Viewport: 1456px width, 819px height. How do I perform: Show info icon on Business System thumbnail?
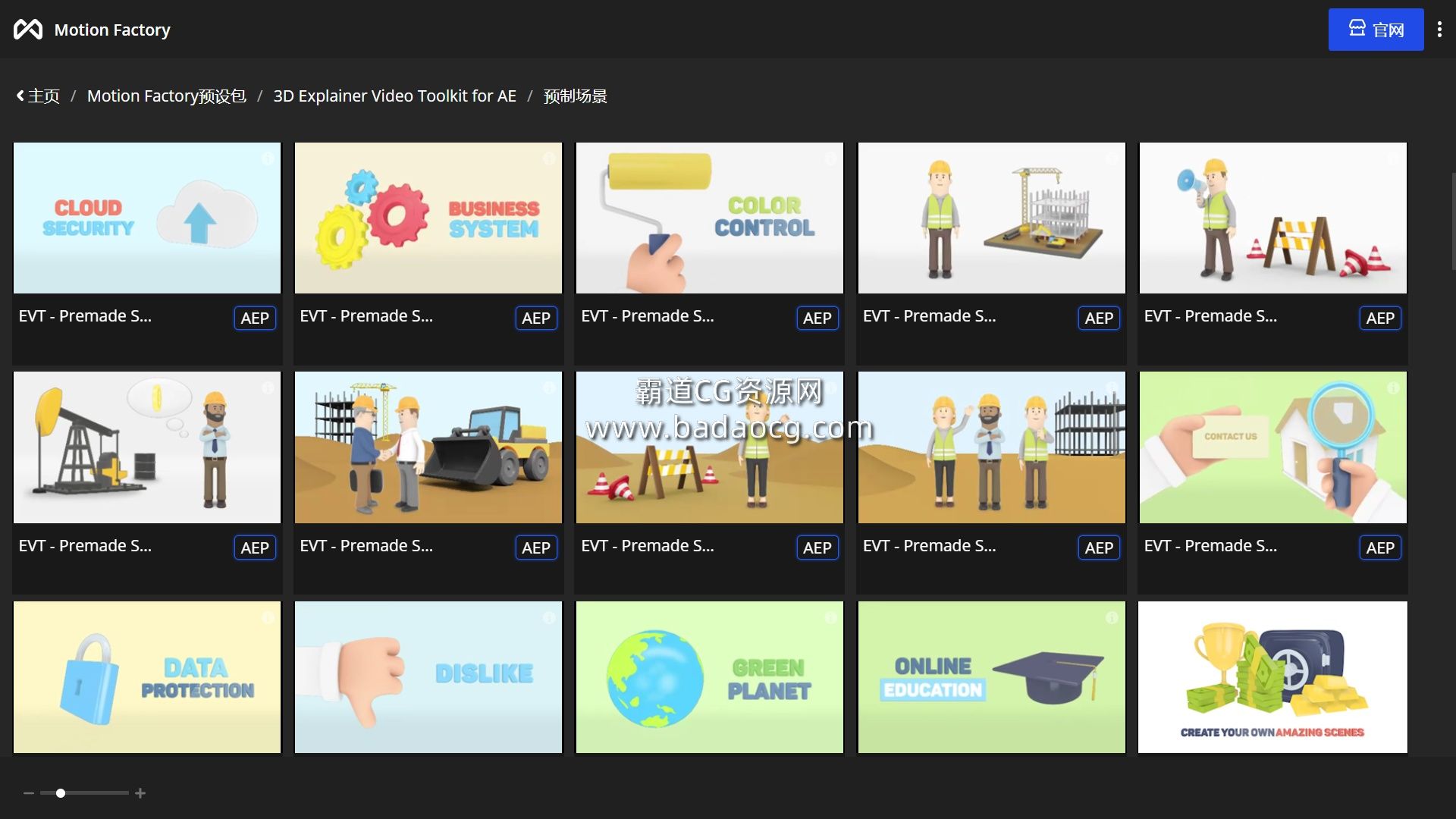pos(549,158)
